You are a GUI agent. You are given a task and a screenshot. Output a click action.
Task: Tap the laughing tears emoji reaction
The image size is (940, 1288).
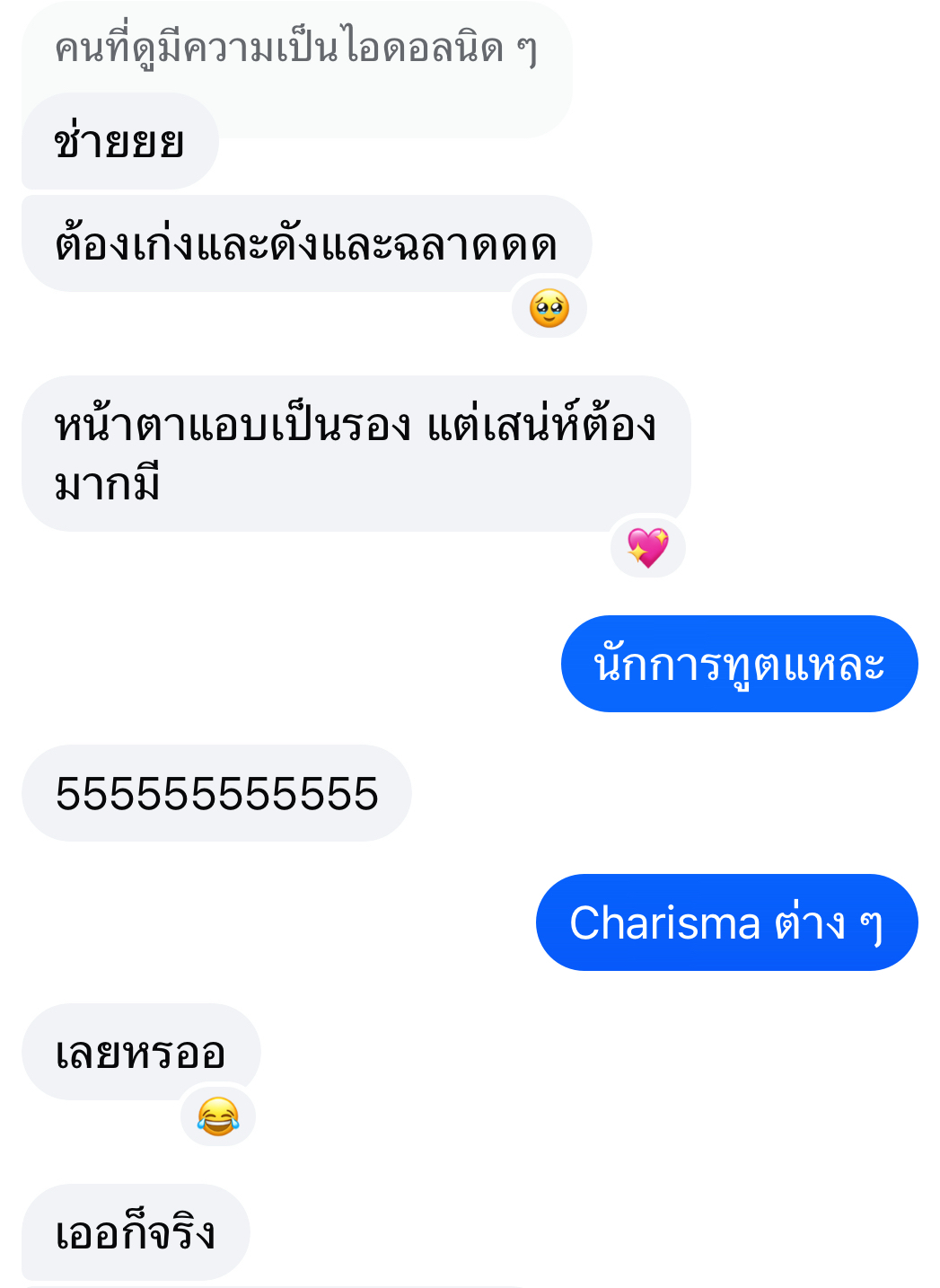point(218,1116)
